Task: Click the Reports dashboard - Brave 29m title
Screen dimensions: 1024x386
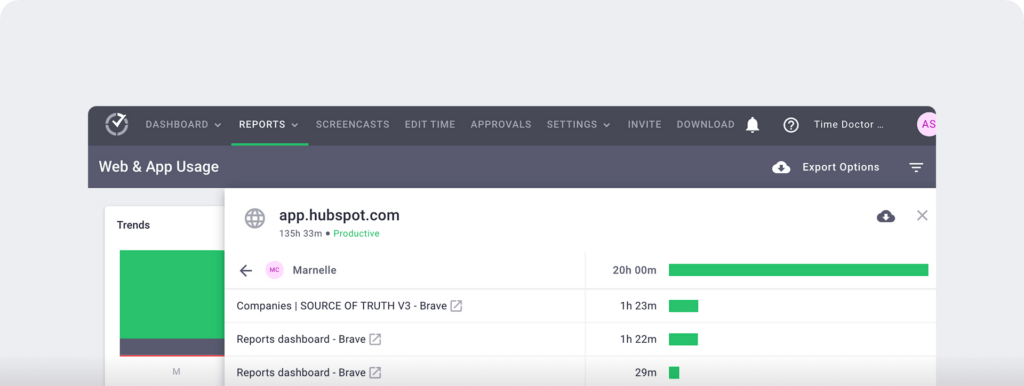Action: [301, 373]
